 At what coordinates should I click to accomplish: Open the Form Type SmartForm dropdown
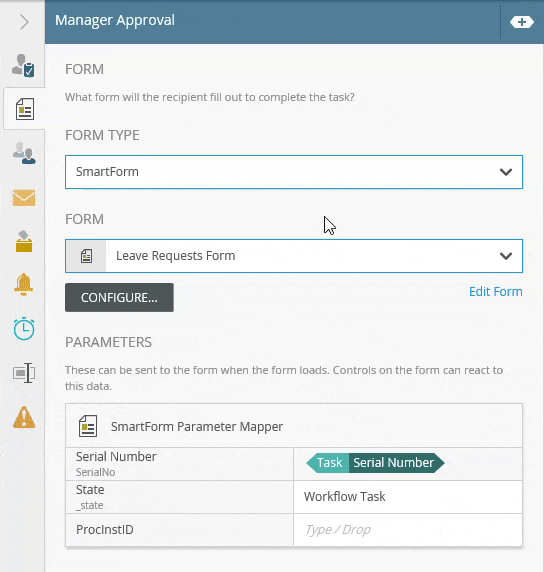click(x=294, y=172)
